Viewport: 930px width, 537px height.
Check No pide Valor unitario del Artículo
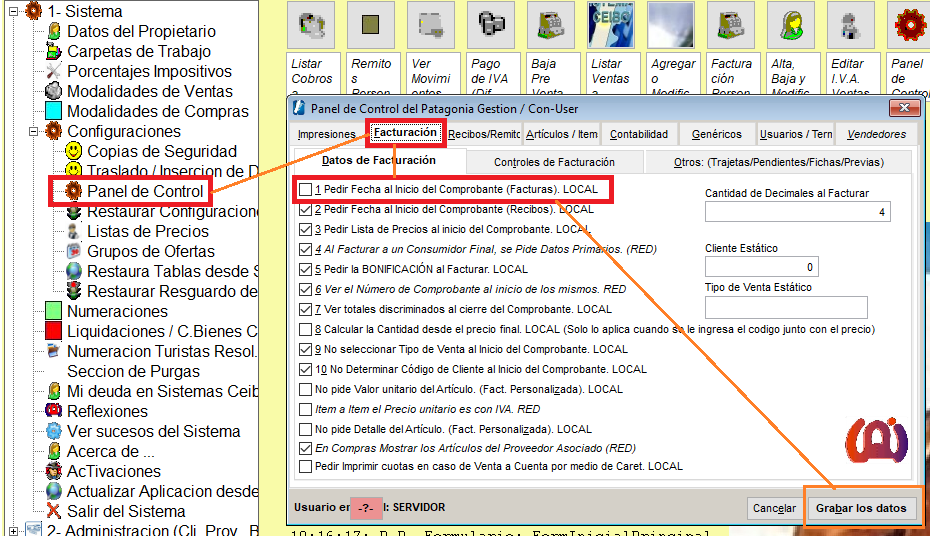click(305, 389)
